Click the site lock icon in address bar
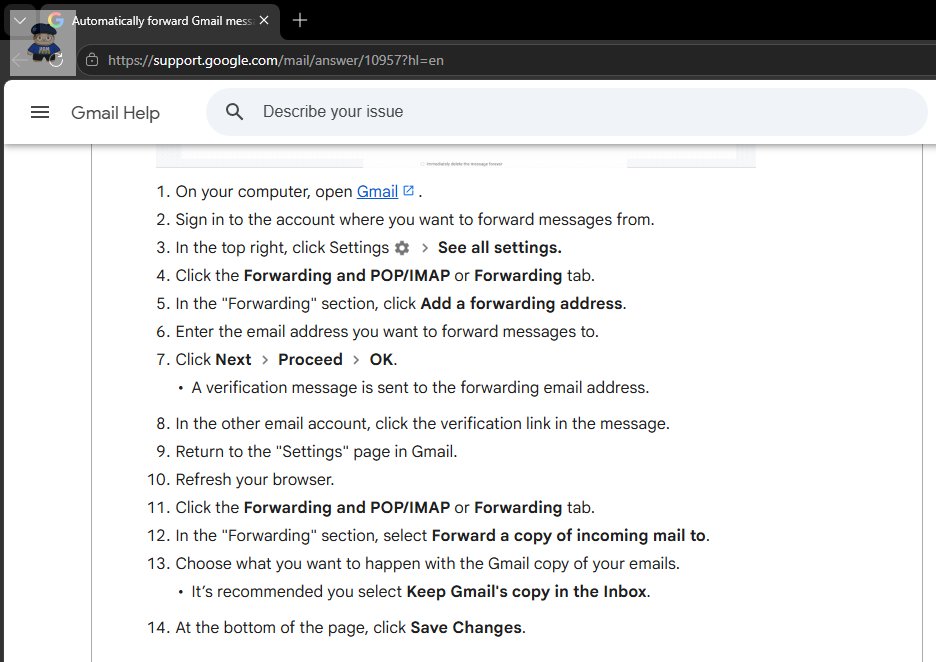Image resolution: width=936 pixels, height=662 pixels. point(92,60)
